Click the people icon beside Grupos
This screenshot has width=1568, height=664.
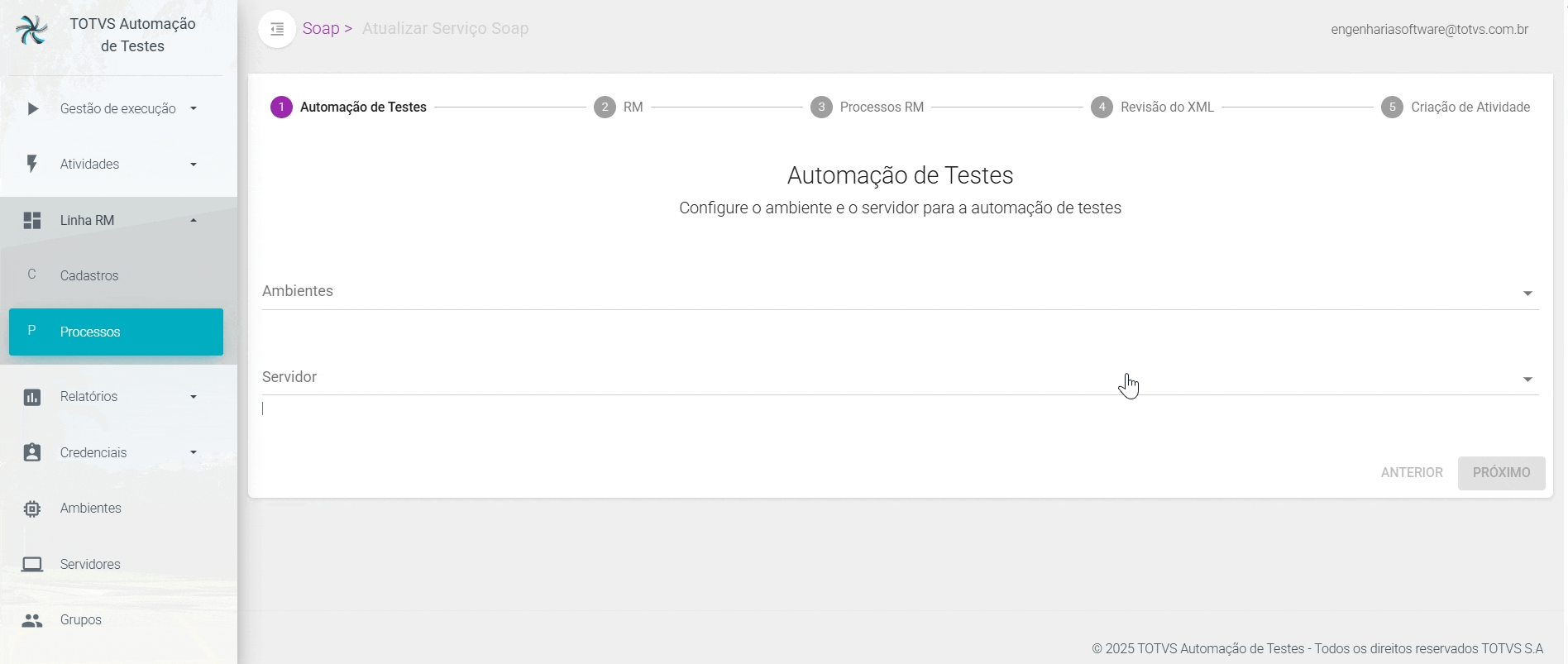32,620
